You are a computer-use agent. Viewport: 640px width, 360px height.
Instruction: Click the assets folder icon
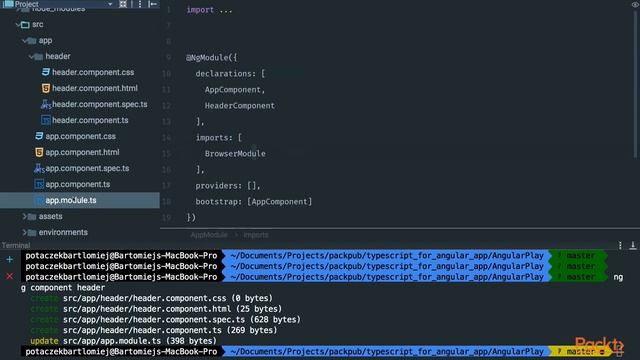point(32,216)
